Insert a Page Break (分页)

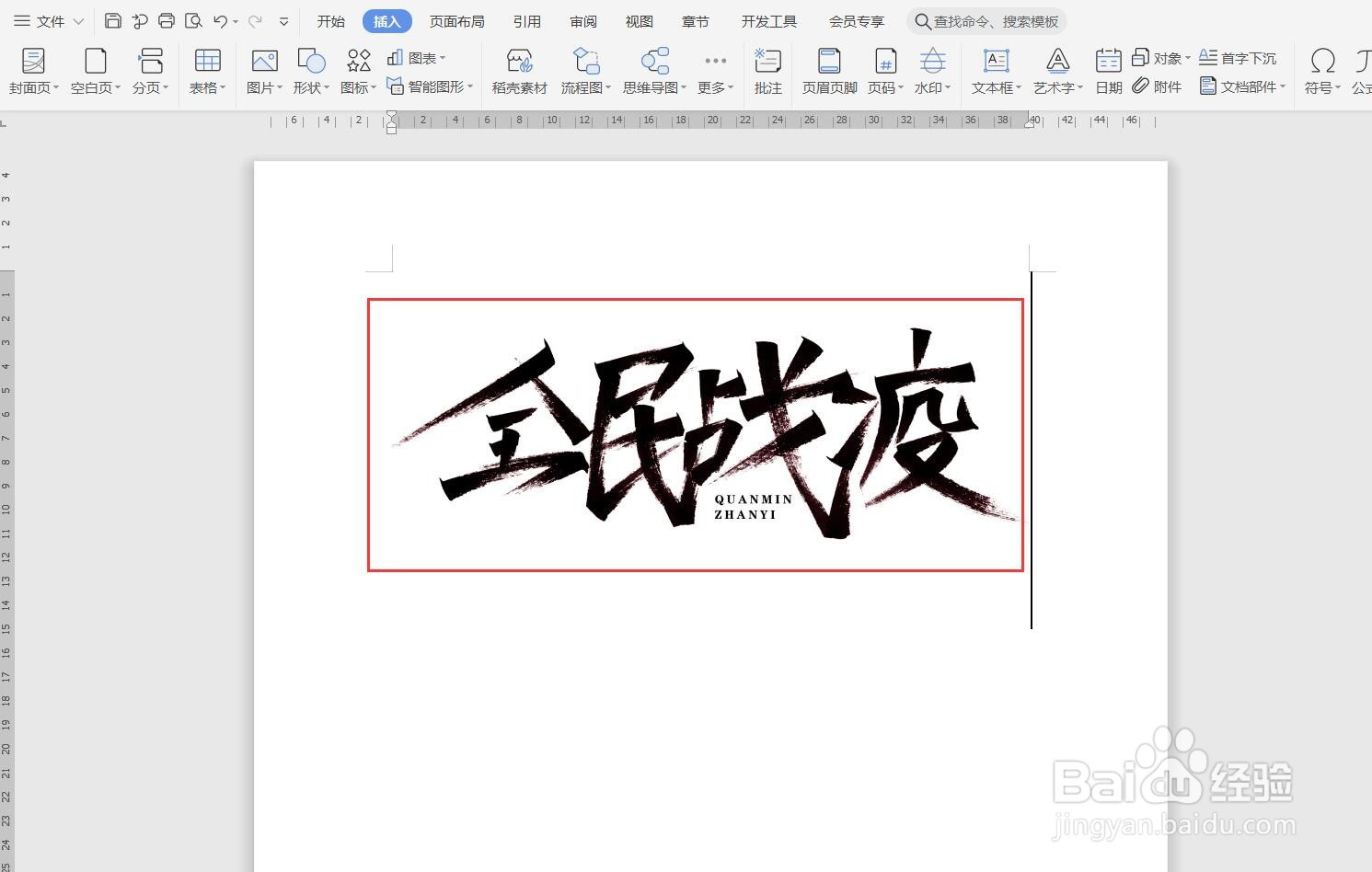151,72
